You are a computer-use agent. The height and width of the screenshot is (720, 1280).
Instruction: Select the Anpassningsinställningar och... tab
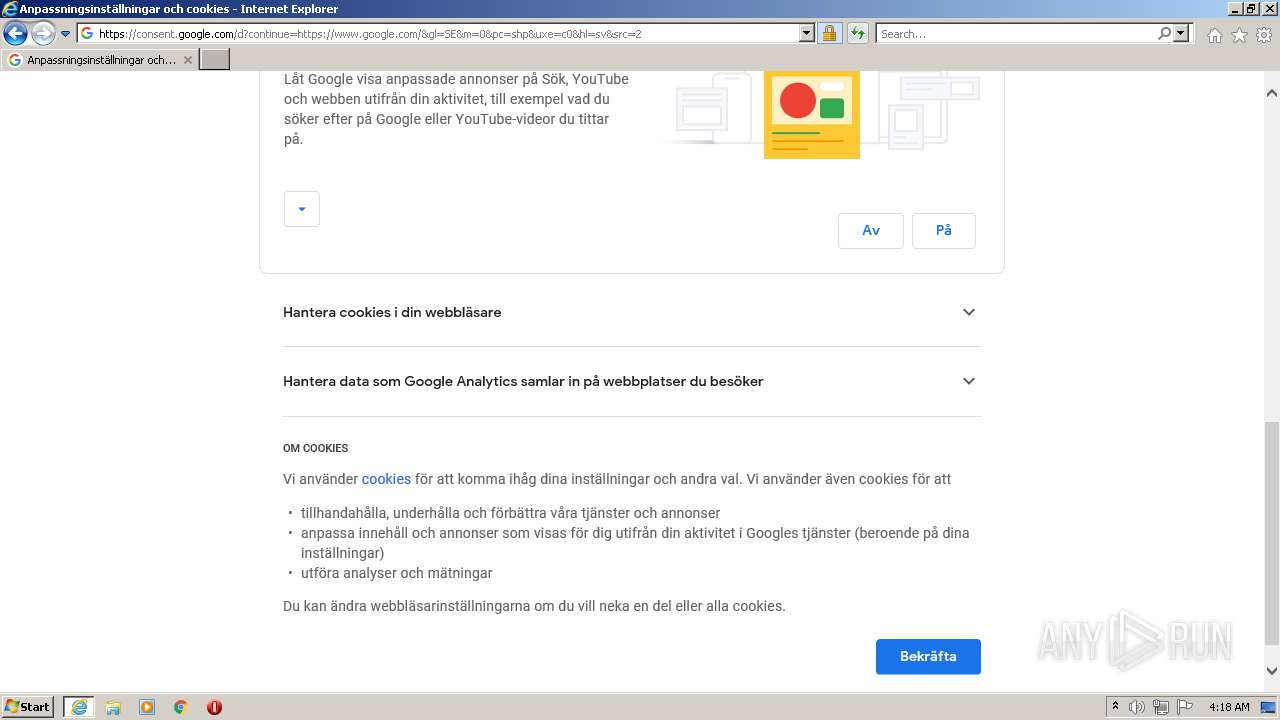pyautogui.click(x=100, y=60)
